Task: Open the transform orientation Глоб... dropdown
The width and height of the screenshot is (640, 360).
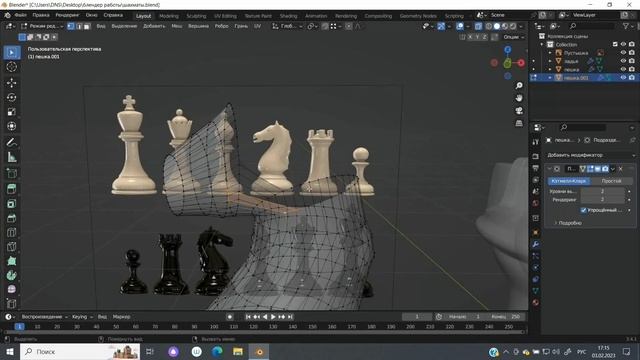Action: 288,26
